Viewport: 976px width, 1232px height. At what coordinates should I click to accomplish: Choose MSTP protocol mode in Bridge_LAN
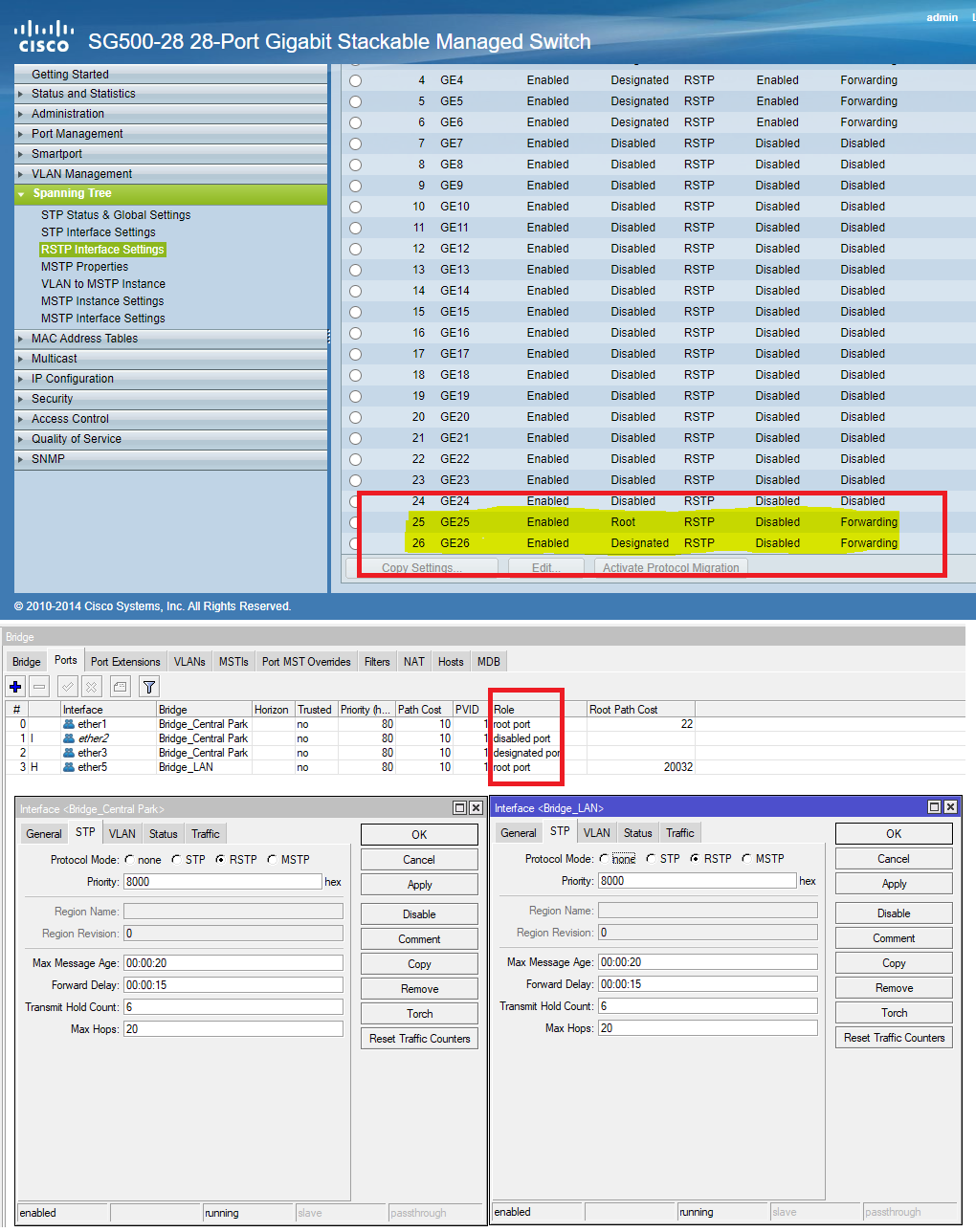746,859
